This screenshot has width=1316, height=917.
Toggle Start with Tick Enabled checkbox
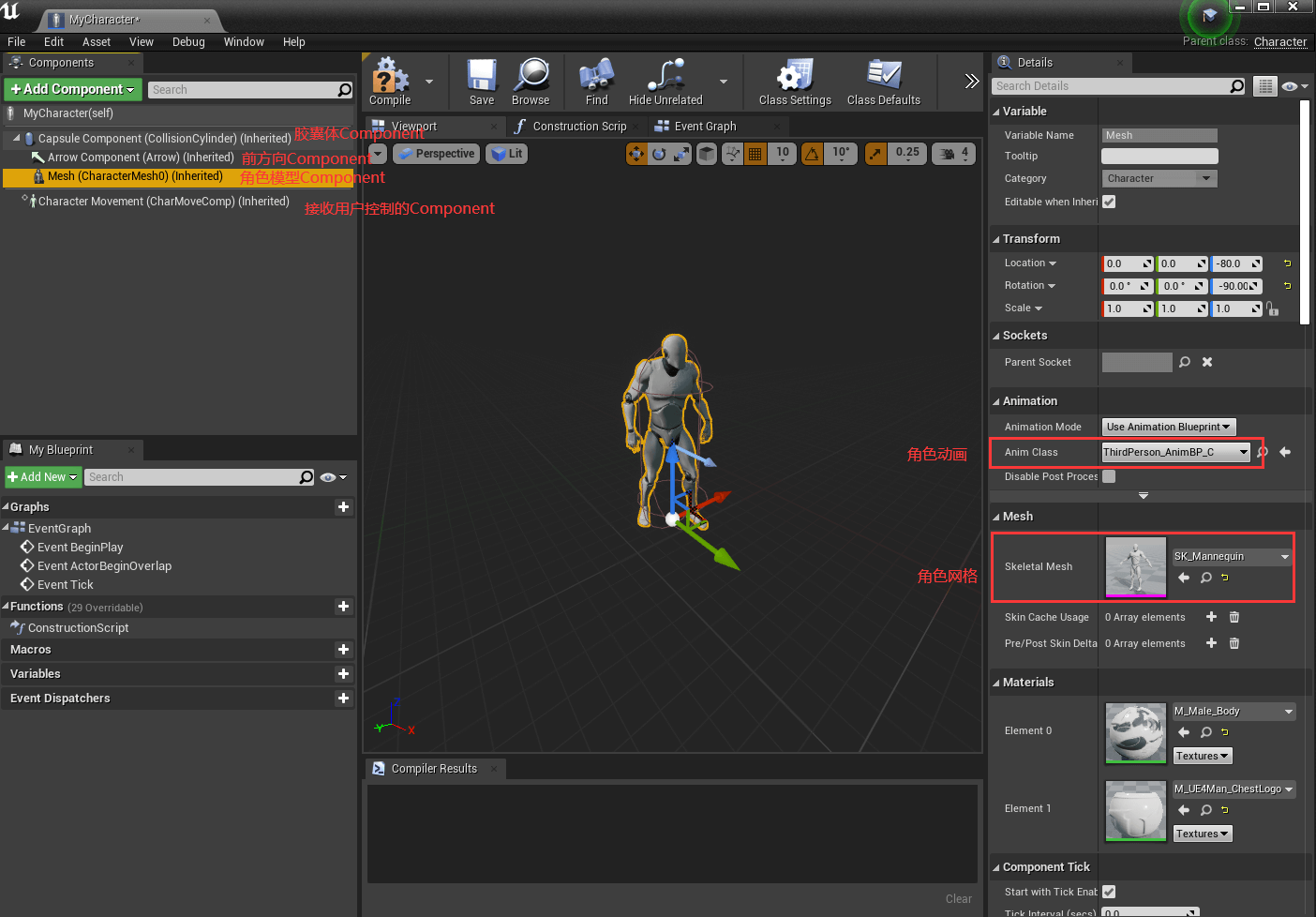[x=1109, y=892]
